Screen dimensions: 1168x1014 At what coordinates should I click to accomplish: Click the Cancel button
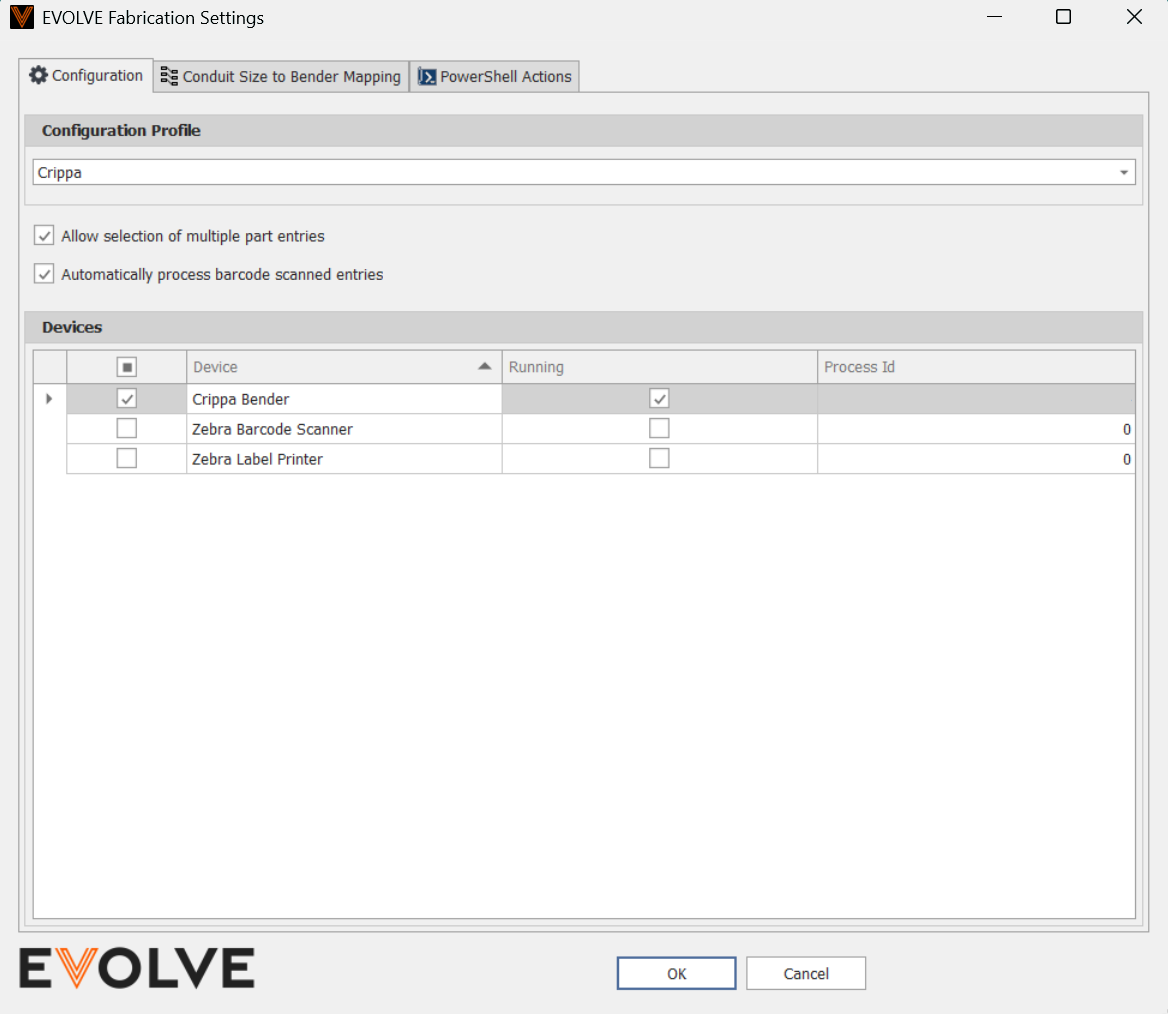(x=806, y=974)
